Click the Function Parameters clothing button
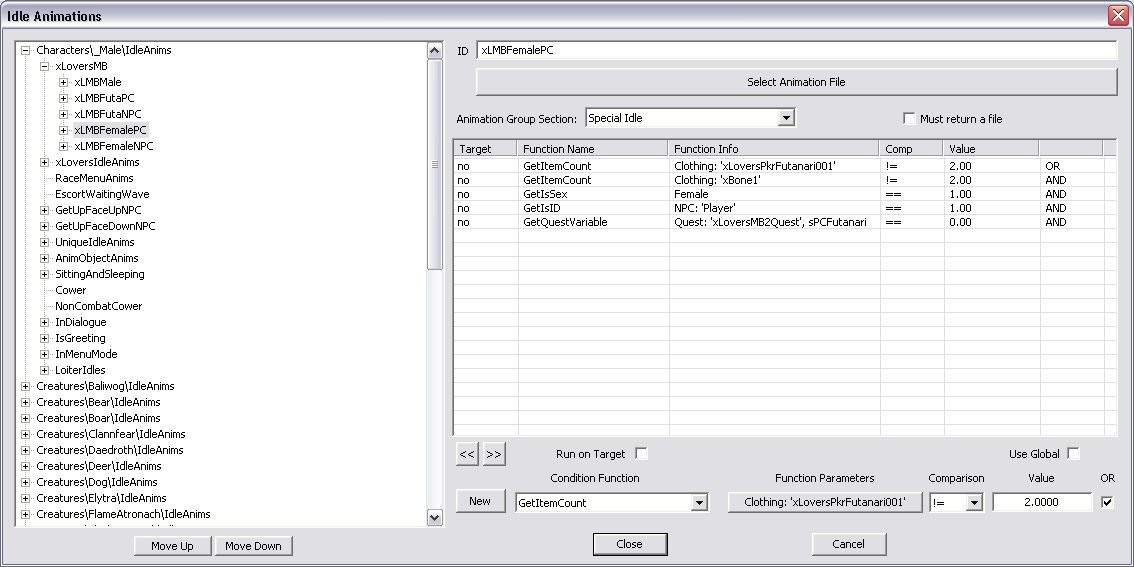The height and width of the screenshot is (567, 1134). point(825,502)
